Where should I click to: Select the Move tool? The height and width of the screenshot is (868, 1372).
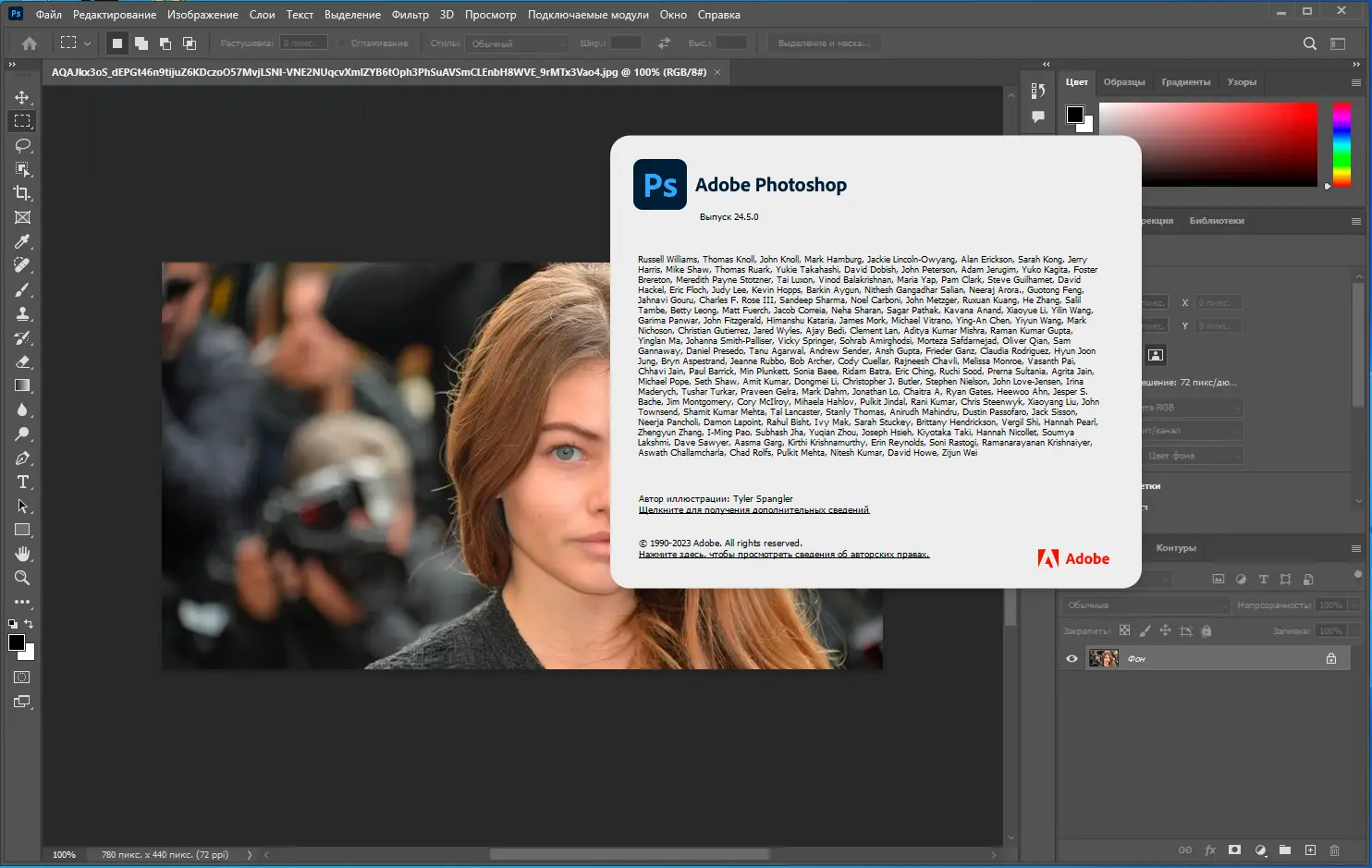(21, 96)
